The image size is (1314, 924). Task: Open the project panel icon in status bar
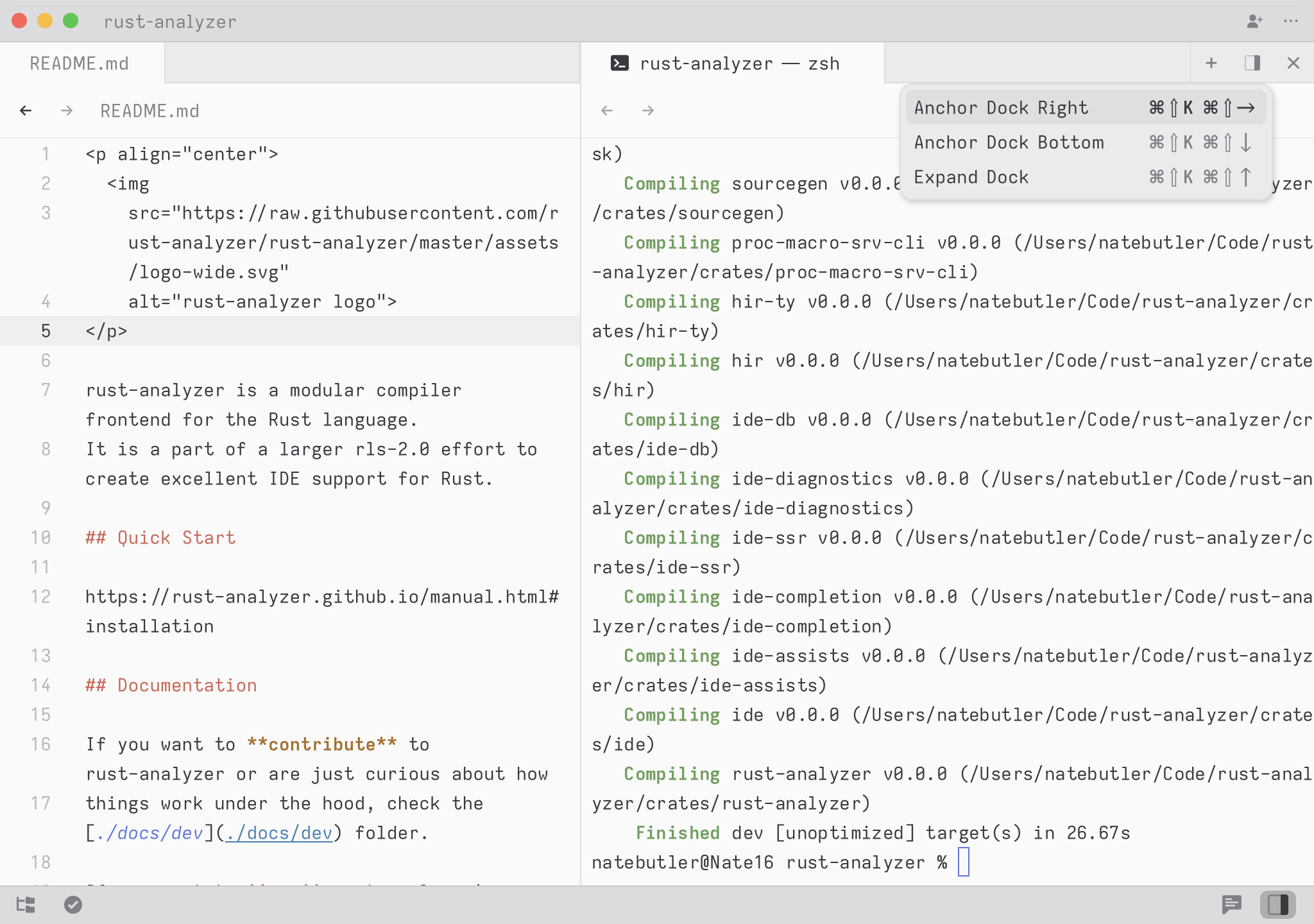26,905
